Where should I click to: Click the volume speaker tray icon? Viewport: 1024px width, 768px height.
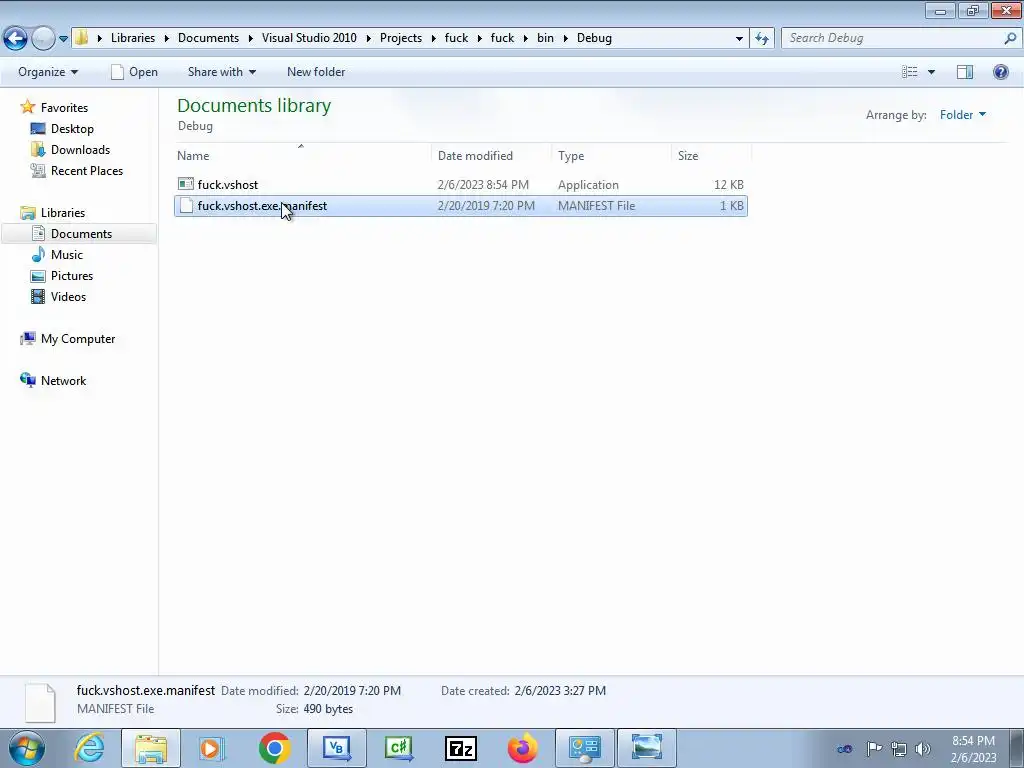[923, 749]
